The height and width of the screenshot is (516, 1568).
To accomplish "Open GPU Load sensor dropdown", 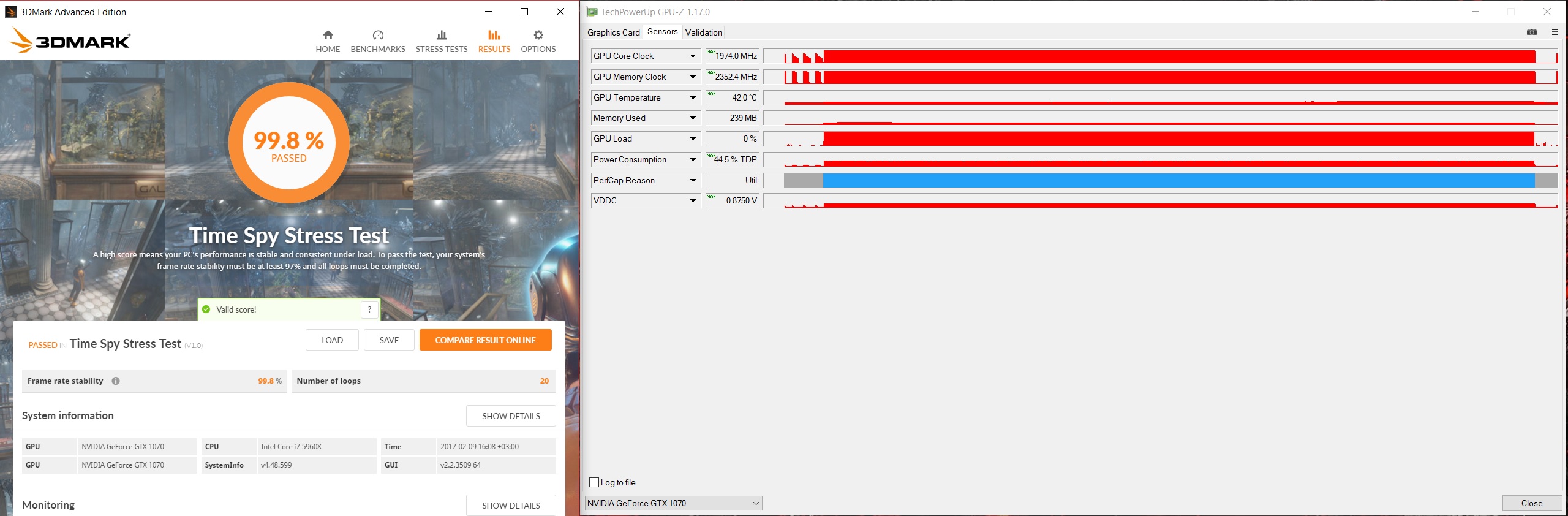I will point(693,138).
